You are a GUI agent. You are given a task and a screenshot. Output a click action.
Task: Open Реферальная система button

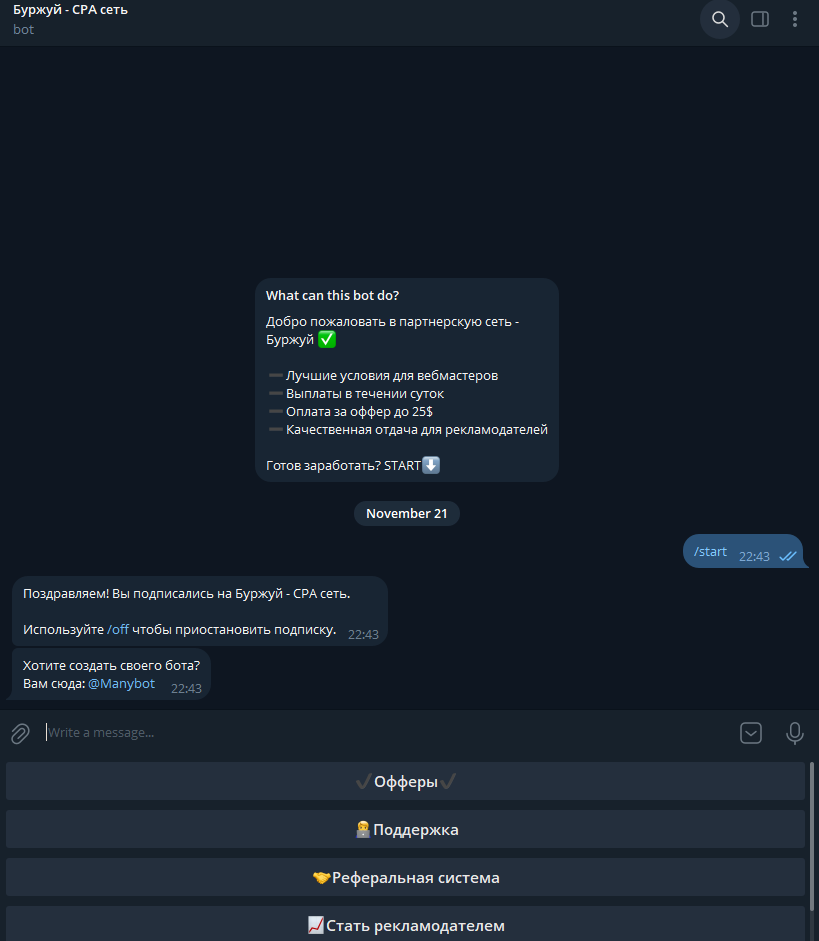[x=405, y=877]
